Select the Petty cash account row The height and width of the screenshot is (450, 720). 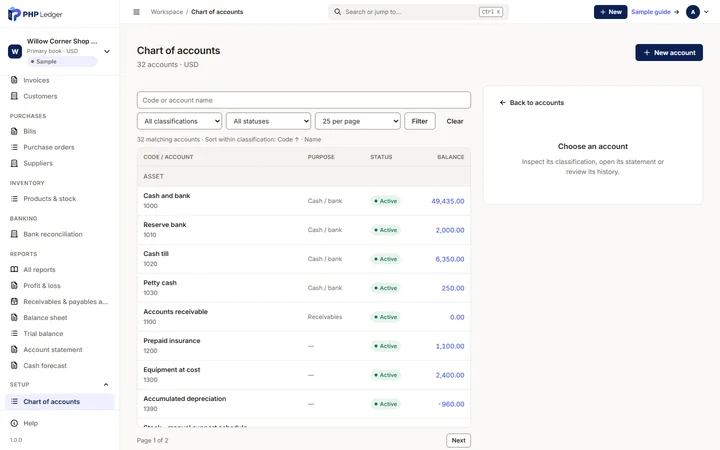(304, 287)
